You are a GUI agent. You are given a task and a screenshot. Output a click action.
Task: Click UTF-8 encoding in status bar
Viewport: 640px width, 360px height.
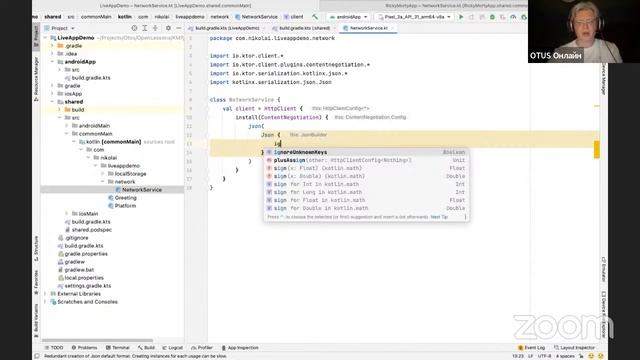click(x=544, y=356)
